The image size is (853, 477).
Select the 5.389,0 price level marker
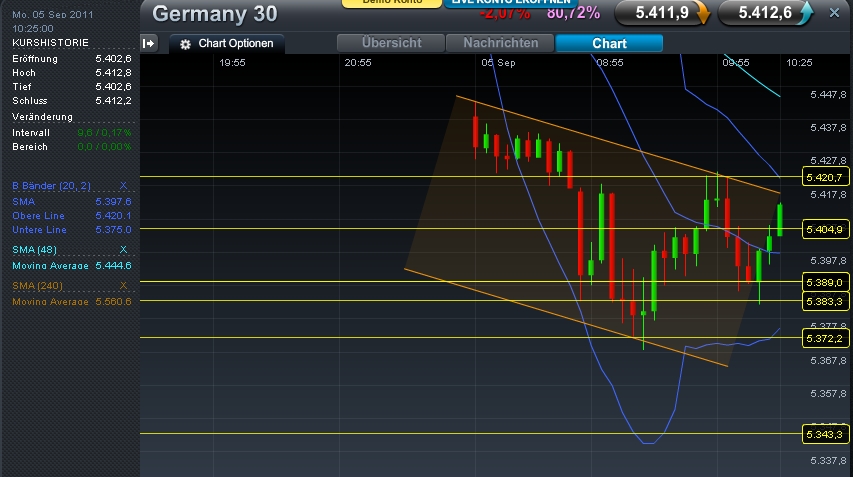click(825, 282)
